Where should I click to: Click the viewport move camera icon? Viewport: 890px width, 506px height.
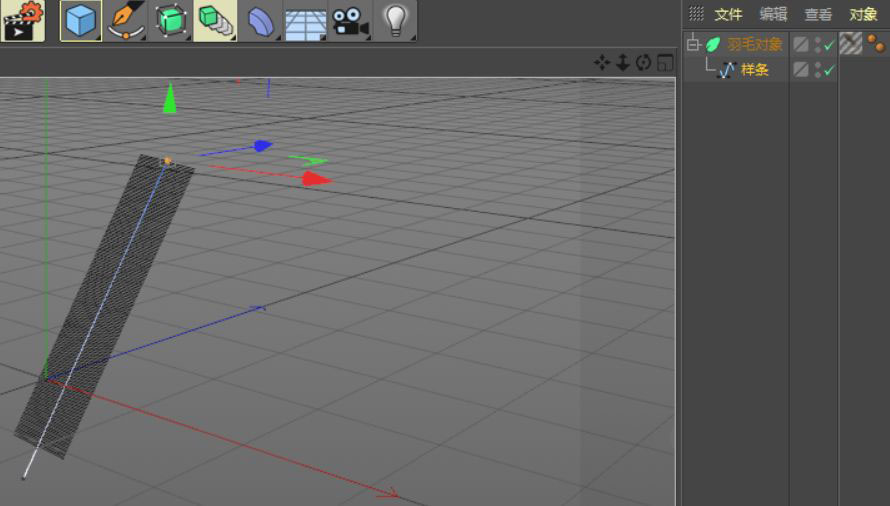click(x=602, y=62)
